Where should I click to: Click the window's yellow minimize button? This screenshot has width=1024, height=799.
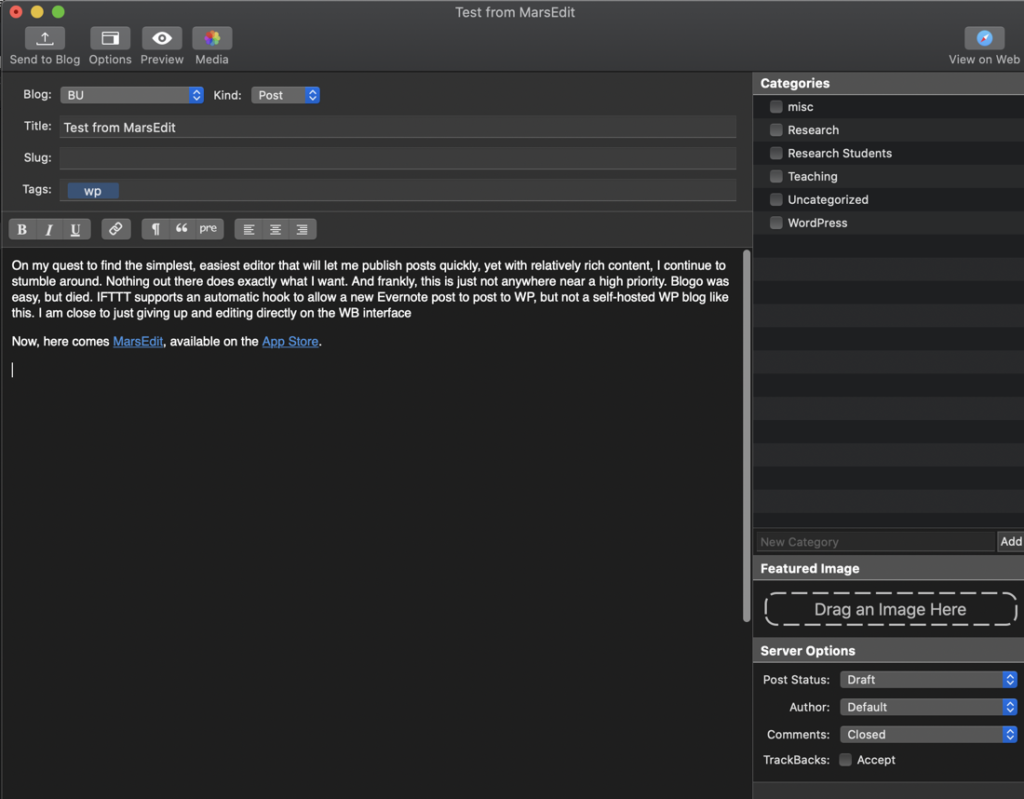[x=37, y=12]
